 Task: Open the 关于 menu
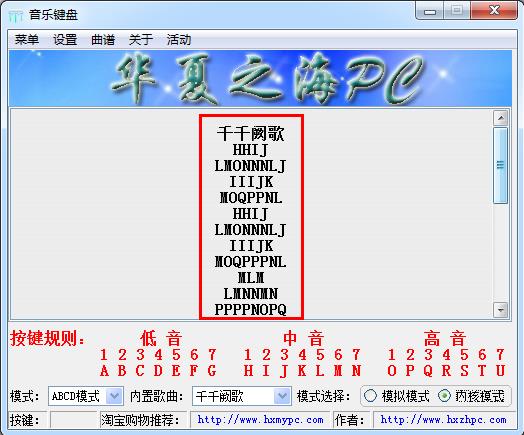[x=141, y=40]
